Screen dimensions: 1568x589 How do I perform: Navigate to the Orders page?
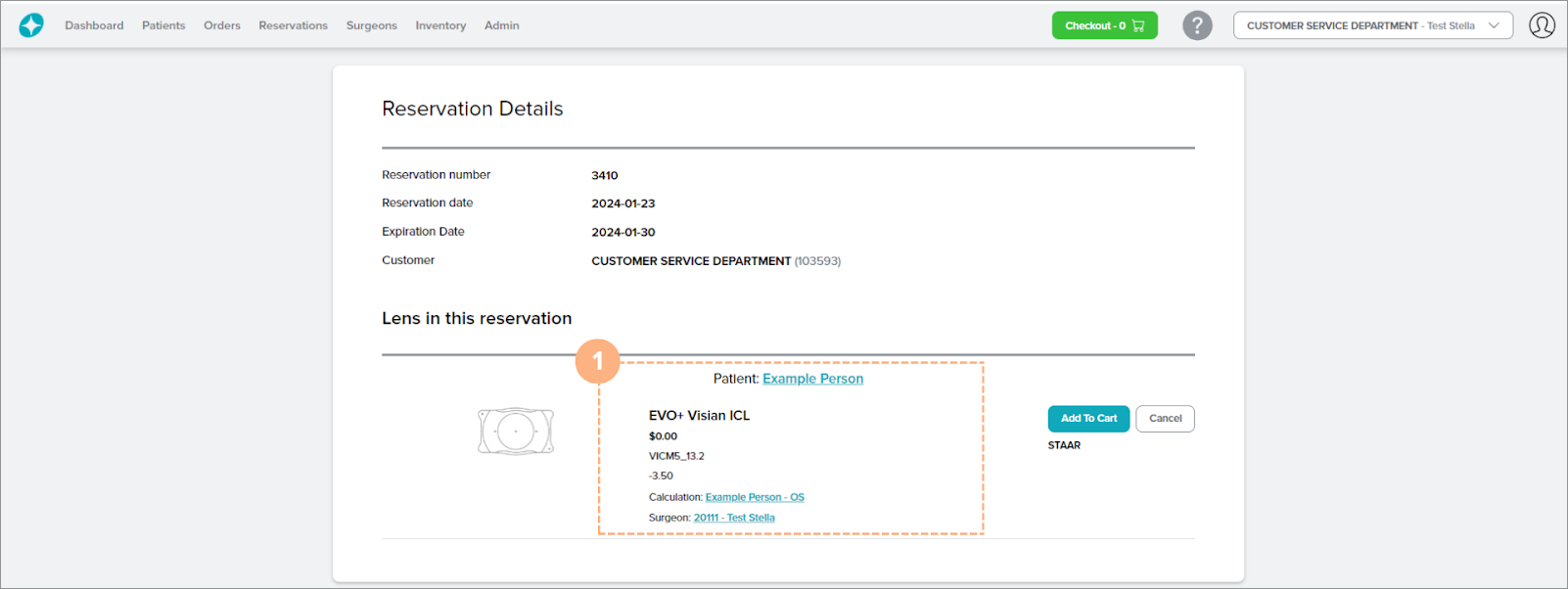click(222, 25)
